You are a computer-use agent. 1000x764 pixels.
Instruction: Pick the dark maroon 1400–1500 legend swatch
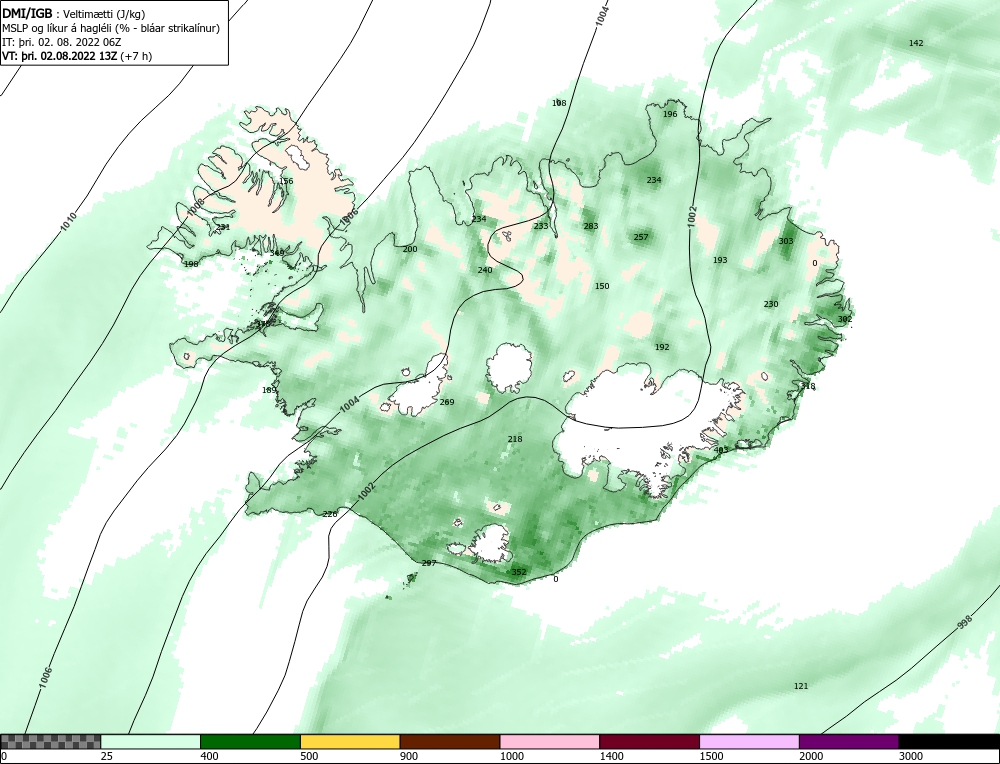coord(649,742)
